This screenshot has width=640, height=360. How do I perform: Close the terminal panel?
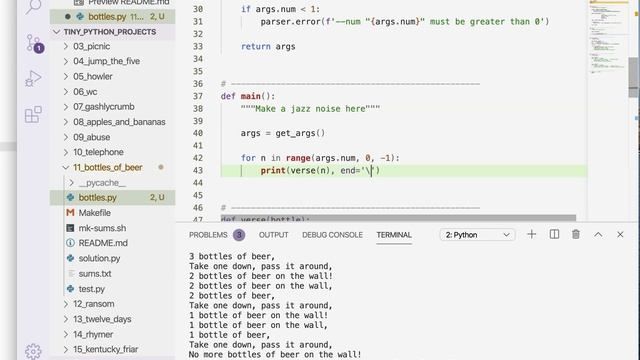(x=620, y=234)
